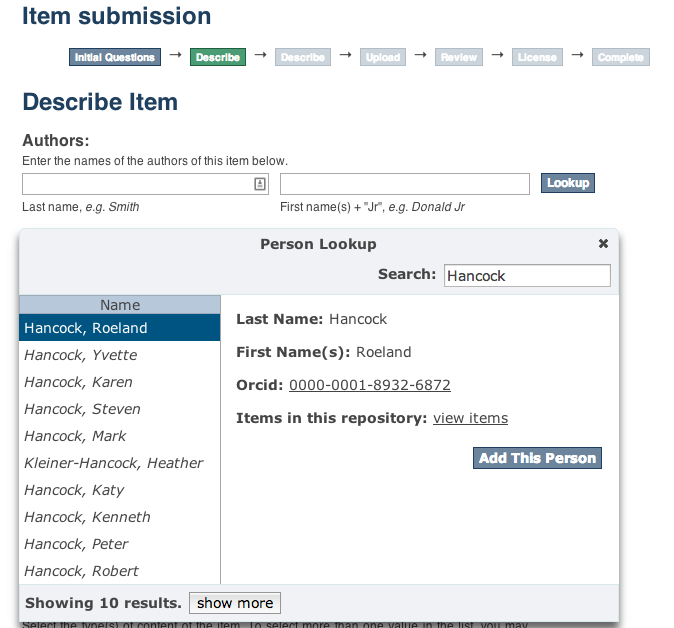Jump to the Upload step
This screenshot has height=628, width=674.
(x=382, y=57)
